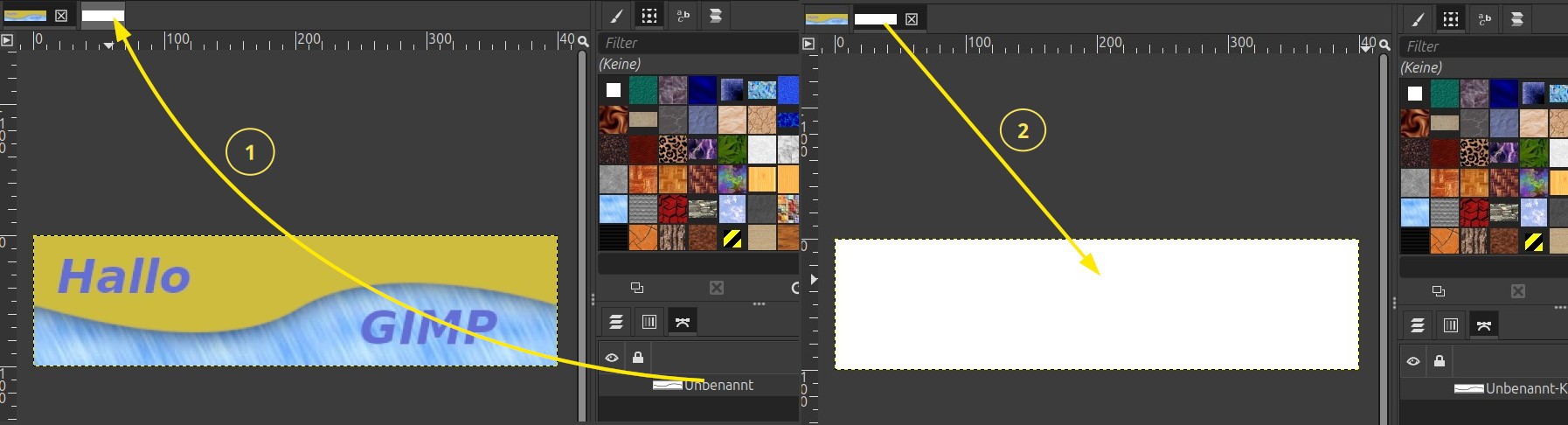Toggle the path lock icon in the left window

[x=638, y=357]
